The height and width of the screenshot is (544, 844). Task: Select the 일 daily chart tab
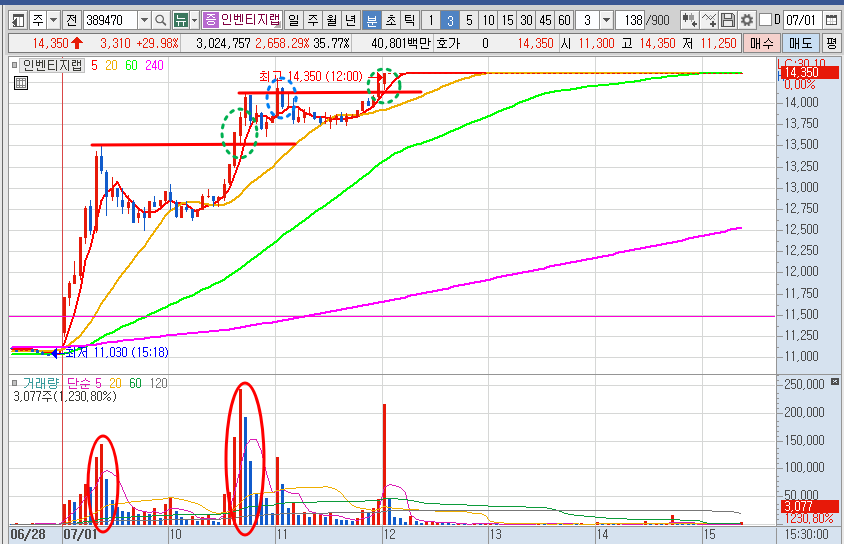click(x=293, y=20)
